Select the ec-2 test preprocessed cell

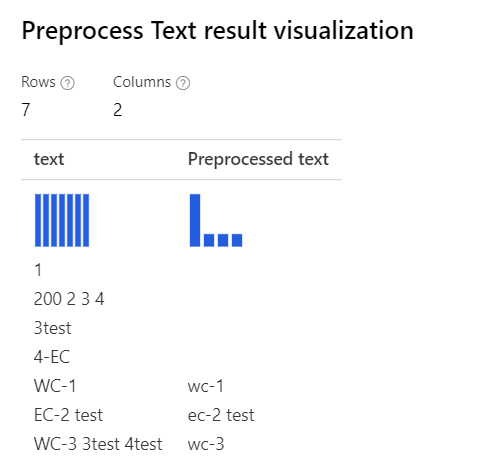(221, 415)
